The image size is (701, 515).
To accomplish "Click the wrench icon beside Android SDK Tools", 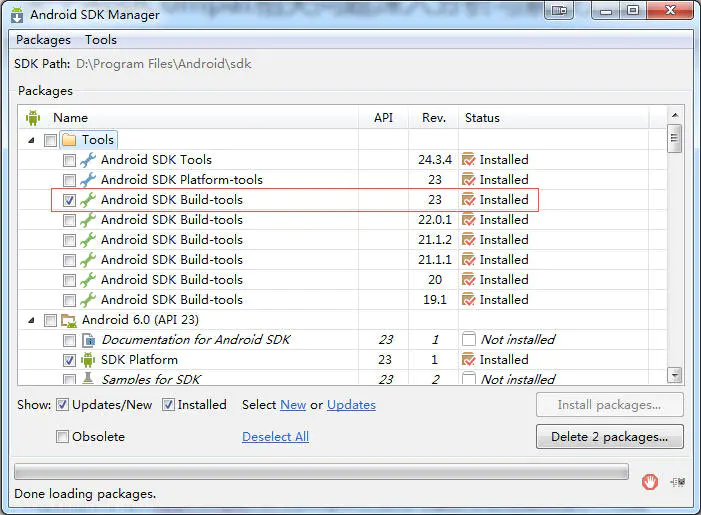I will (88, 160).
